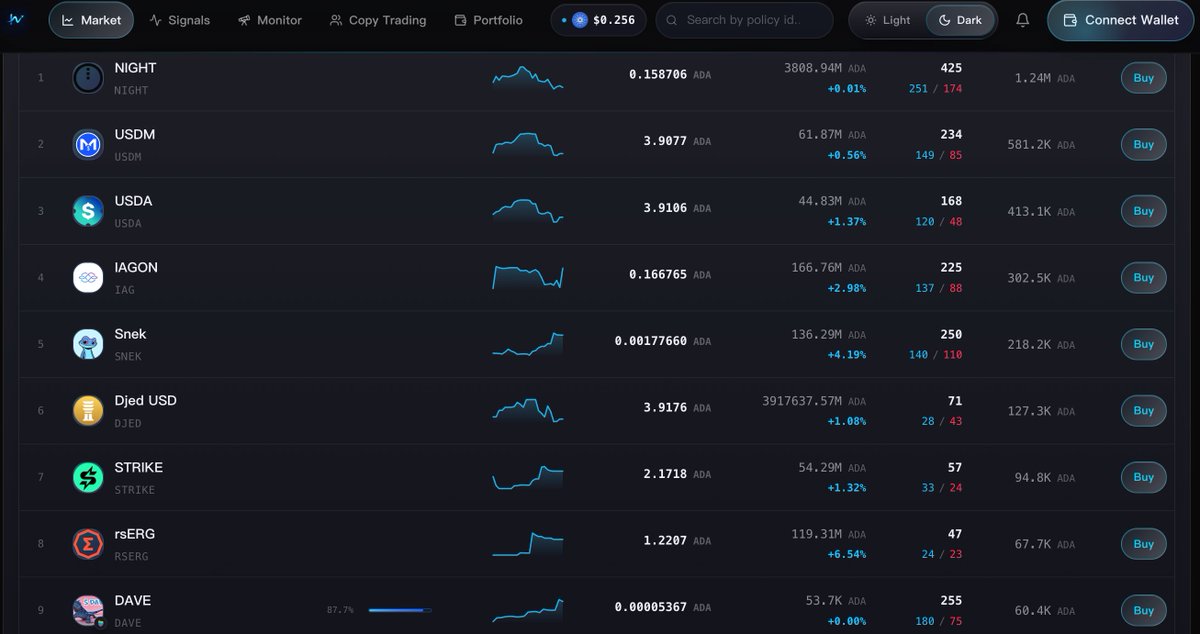1200x634 pixels.
Task: Buy STRIKE token
Action: click(x=1143, y=477)
